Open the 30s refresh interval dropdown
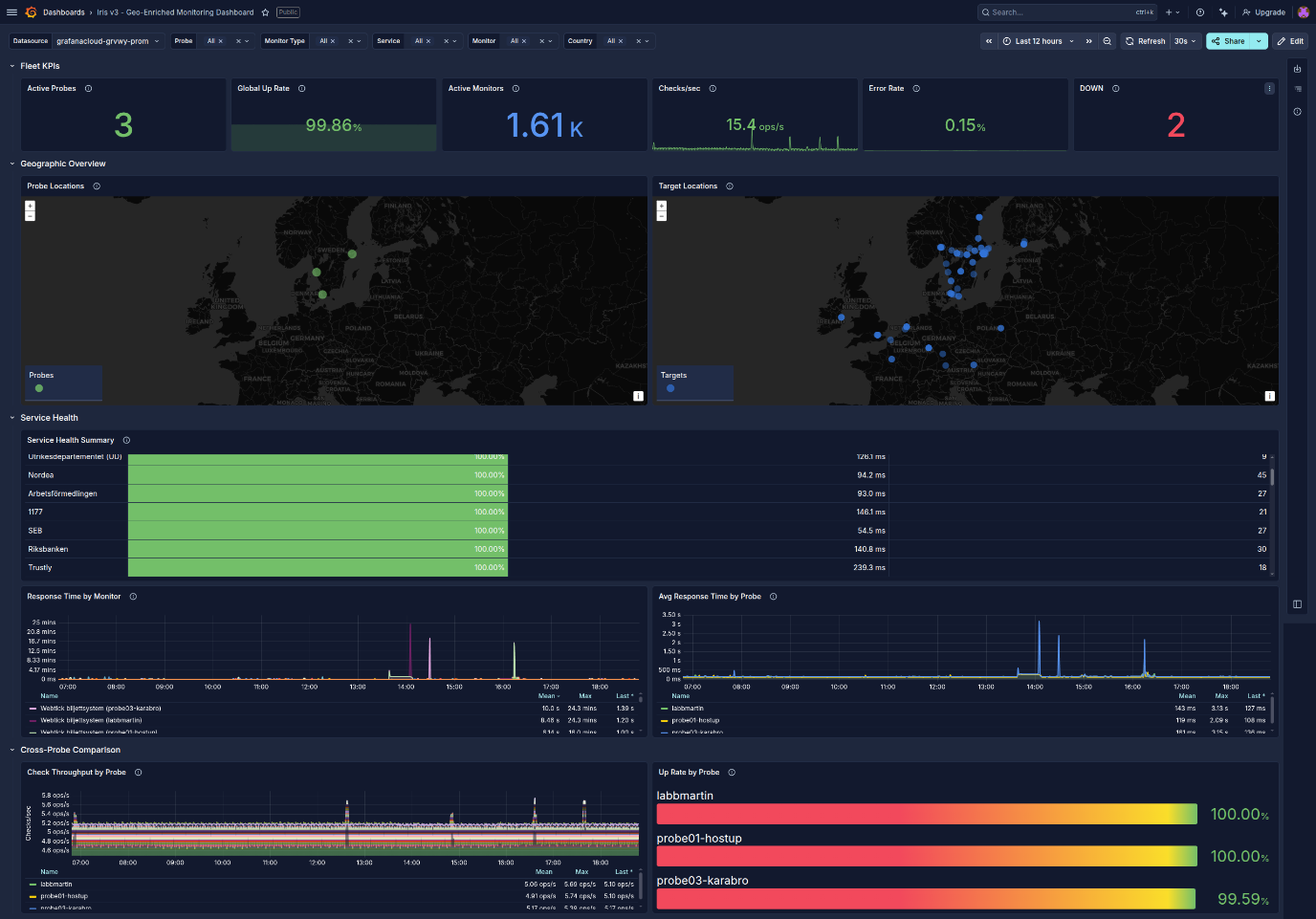1316x919 pixels. coord(1185,41)
